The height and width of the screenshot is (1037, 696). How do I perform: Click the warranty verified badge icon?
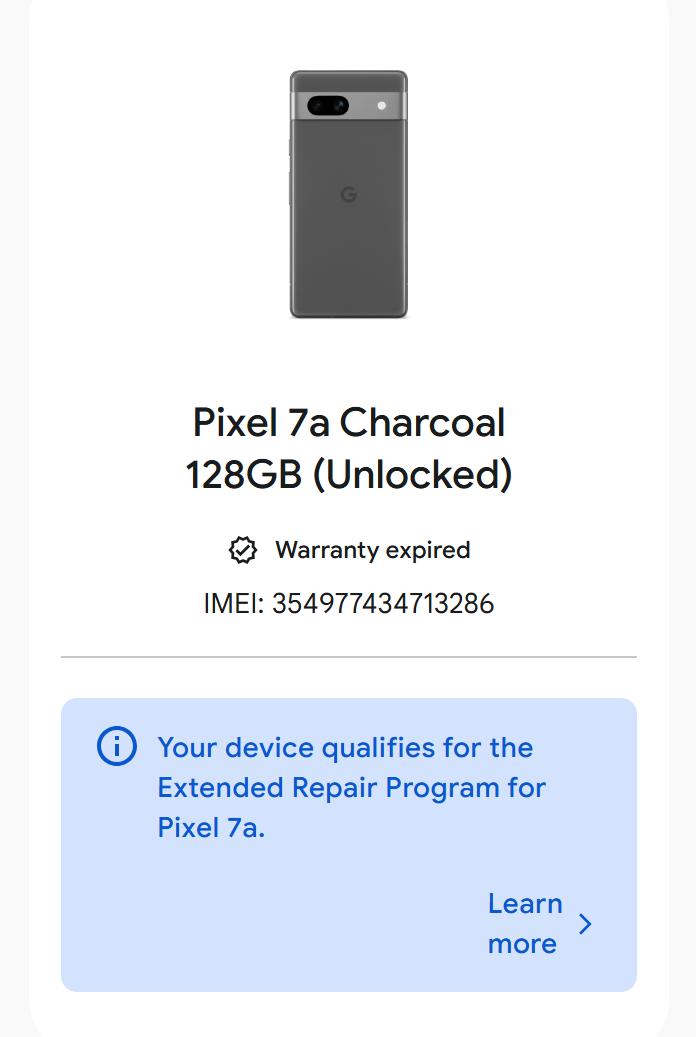tap(242, 550)
